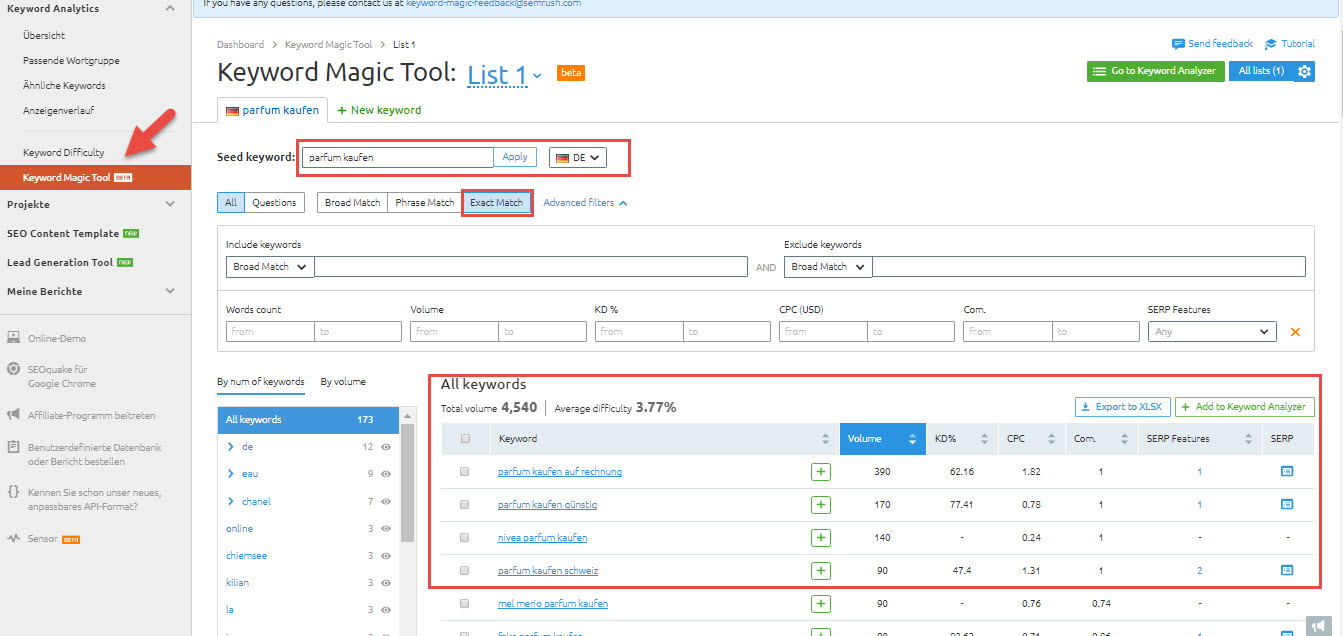Toggle eye icon for 'de' group
The width and height of the screenshot is (1343, 636).
tap(386, 447)
